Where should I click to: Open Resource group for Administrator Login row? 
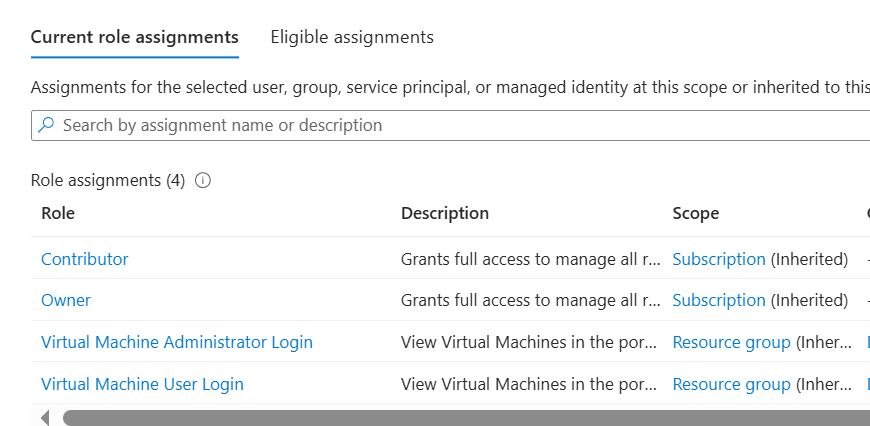click(732, 342)
